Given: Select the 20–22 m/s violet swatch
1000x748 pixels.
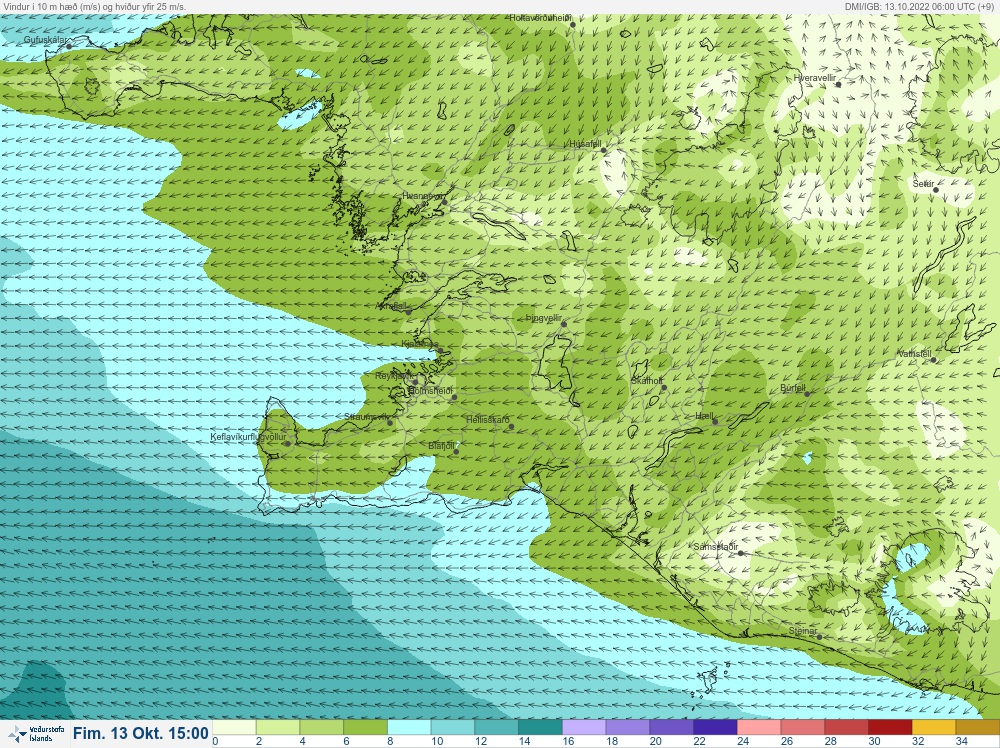Looking at the screenshot, I should point(672,728).
